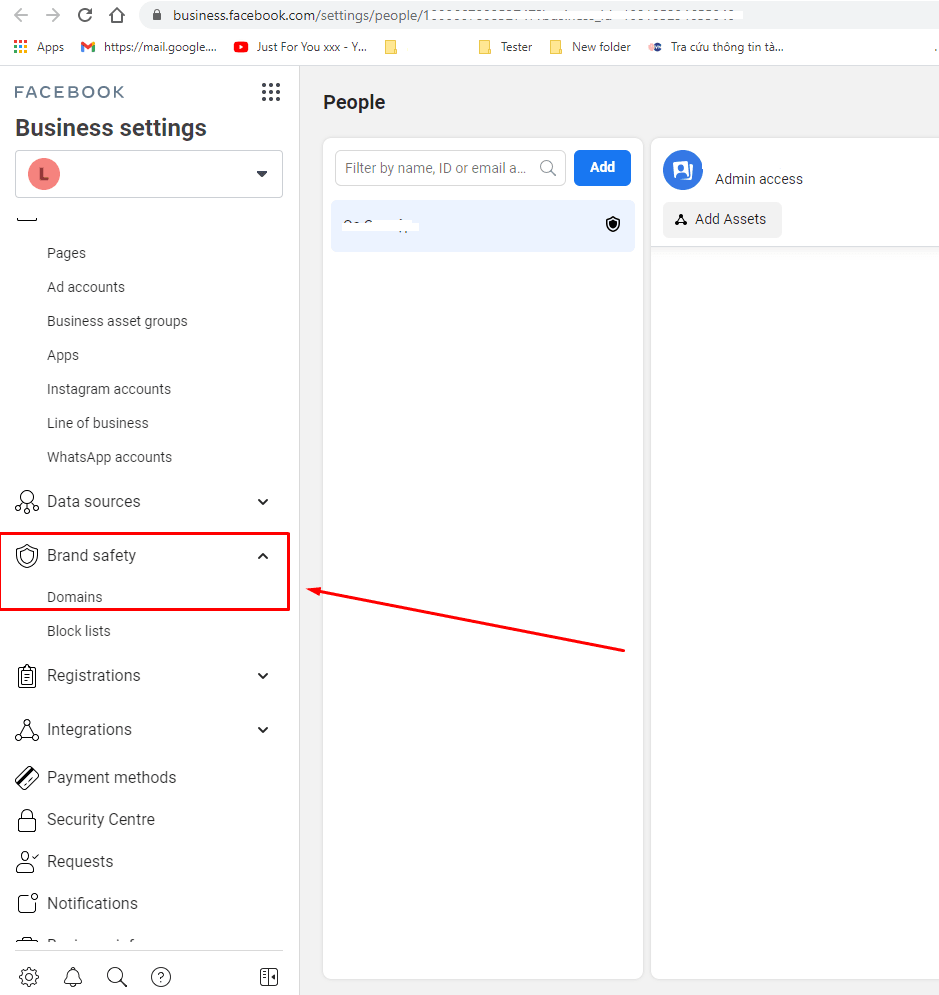
Task: Open Ad accounts in the sidebar
Action: coord(86,287)
